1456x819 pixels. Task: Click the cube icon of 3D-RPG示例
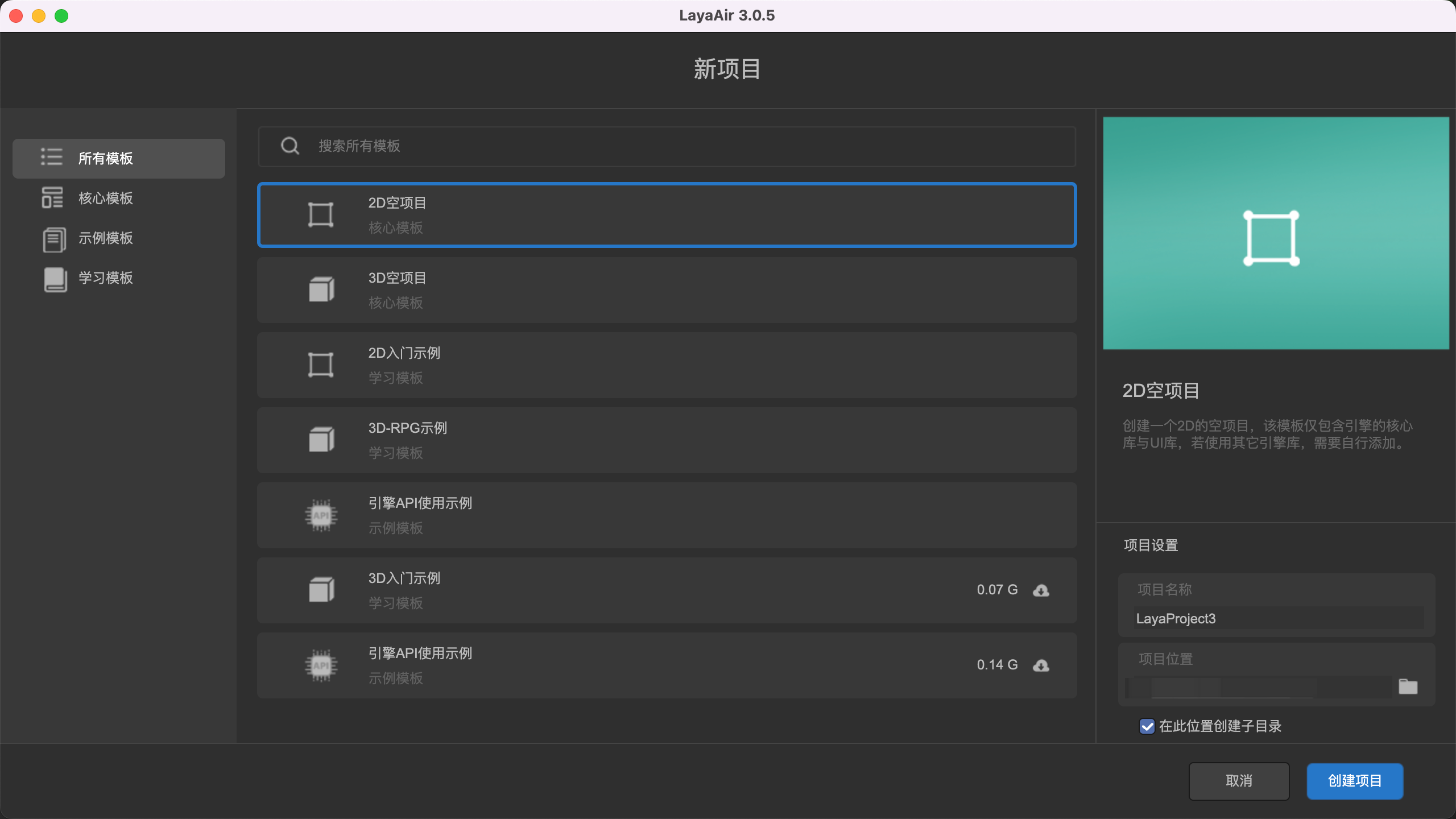pyautogui.click(x=321, y=440)
